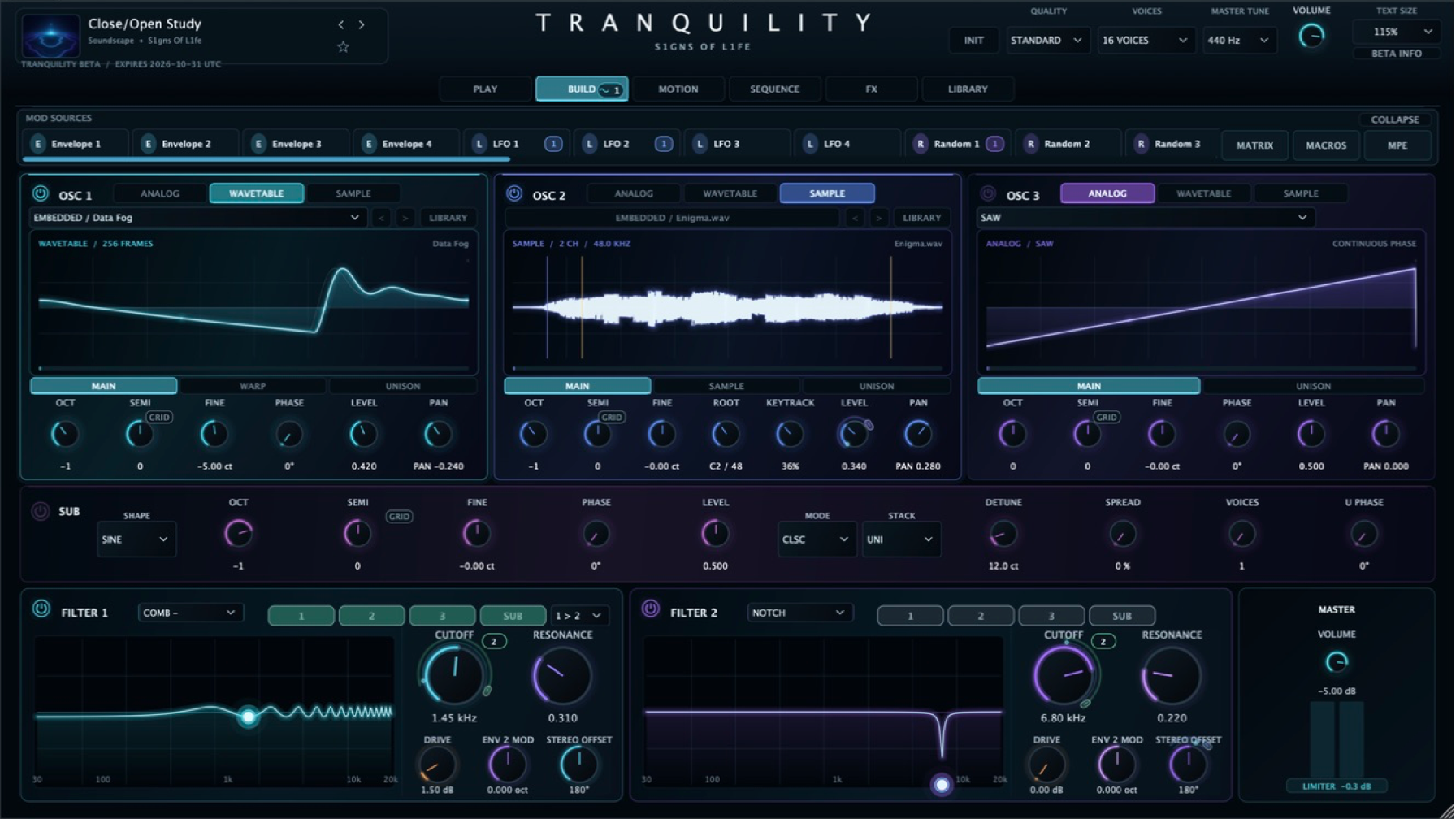The height and width of the screenshot is (819, 1456).
Task: Click the LFO 1 L icon
Action: point(479,144)
